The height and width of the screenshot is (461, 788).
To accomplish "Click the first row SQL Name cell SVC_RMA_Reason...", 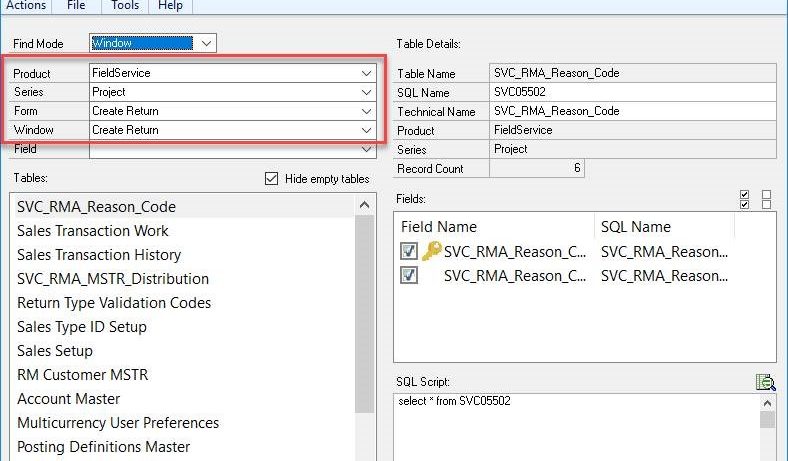I will [x=664, y=251].
